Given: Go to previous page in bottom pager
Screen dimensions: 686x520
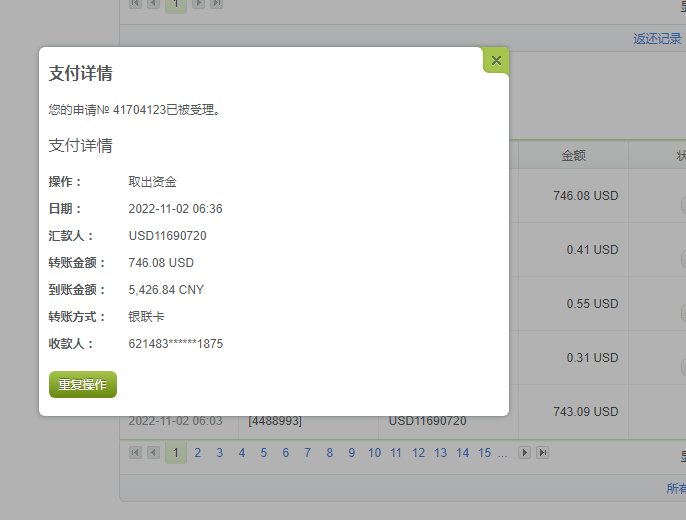Looking at the screenshot, I should click(153, 452).
